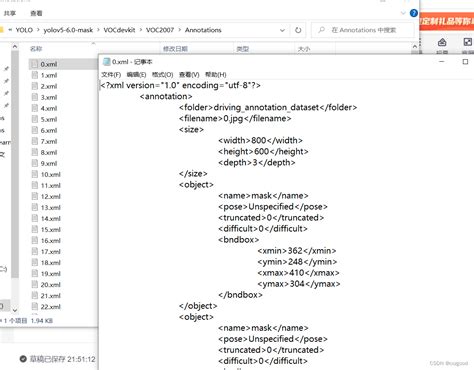The image size is (474, 370).
Task: Select the 0.xml file icon
Action: point(35,64)
